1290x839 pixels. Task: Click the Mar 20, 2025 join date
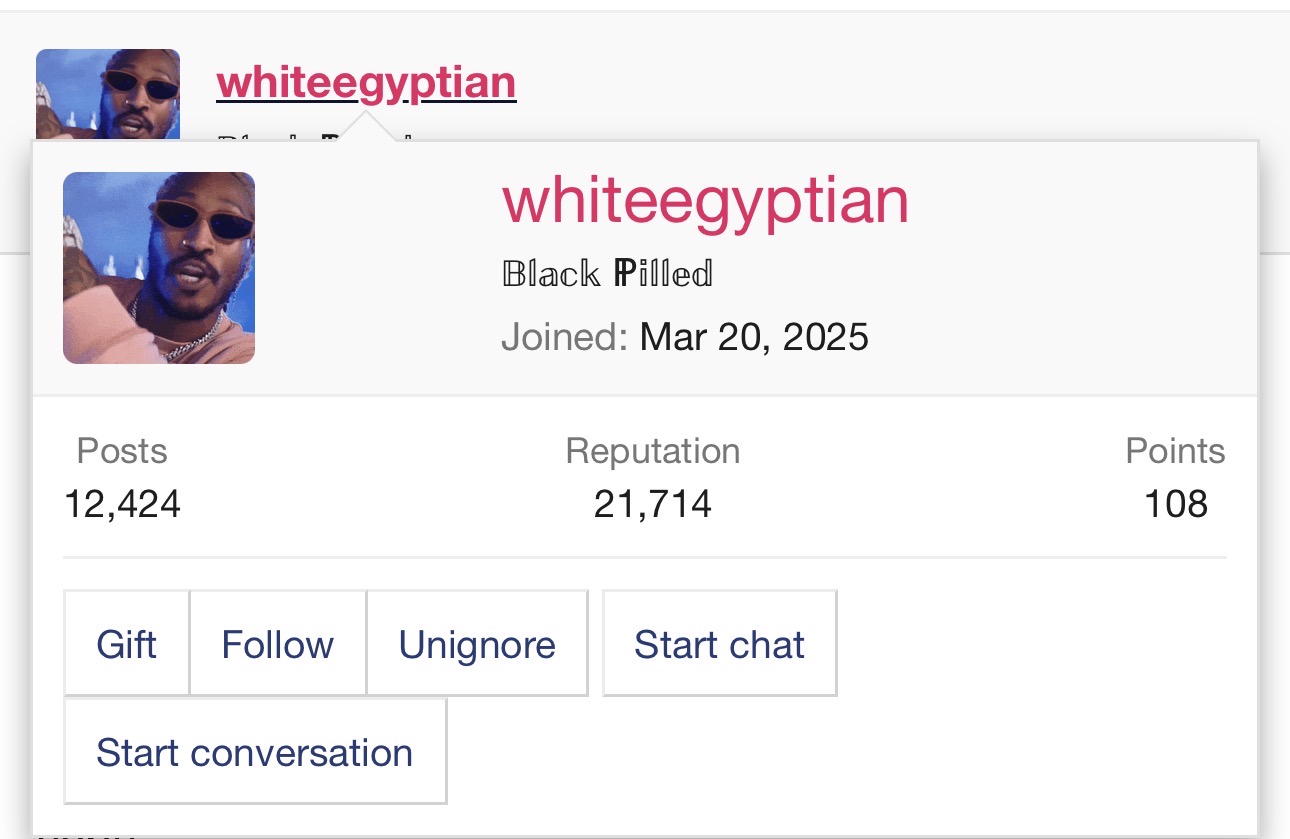[x=754, y=337]
